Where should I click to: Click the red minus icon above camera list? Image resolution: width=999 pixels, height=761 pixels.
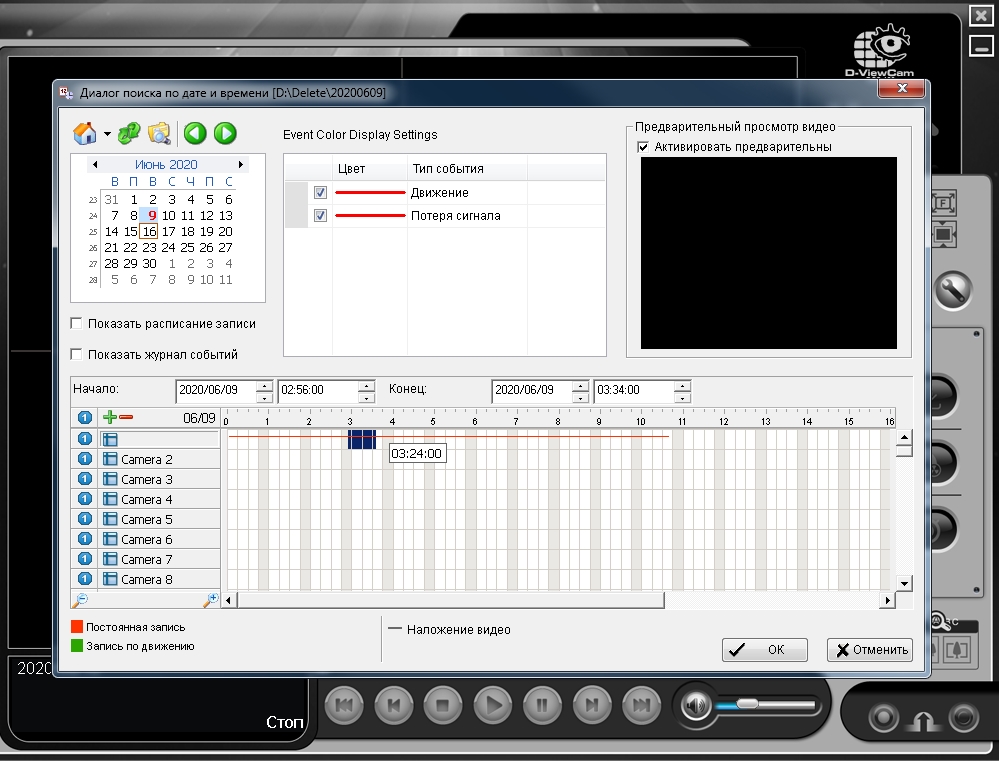(x=126, y=417)
